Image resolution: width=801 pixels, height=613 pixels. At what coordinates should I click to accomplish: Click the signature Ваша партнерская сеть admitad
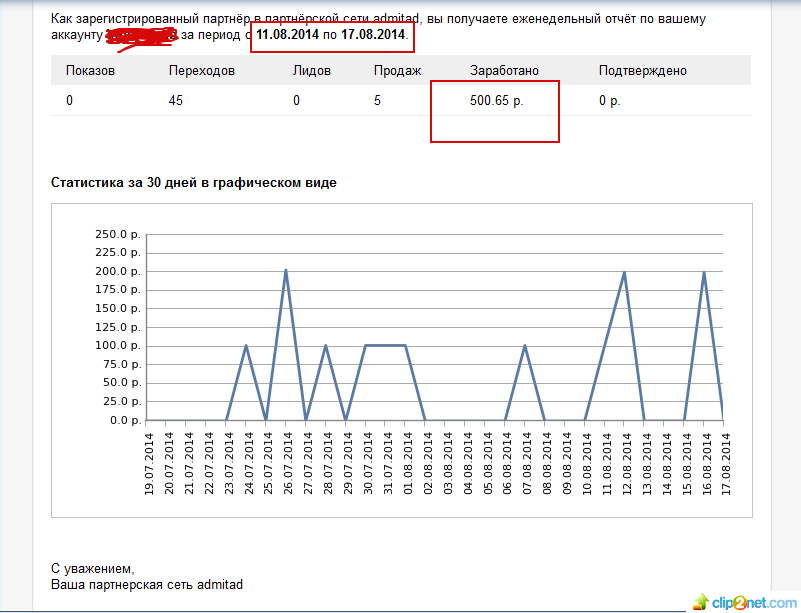[x=147, y=584]
